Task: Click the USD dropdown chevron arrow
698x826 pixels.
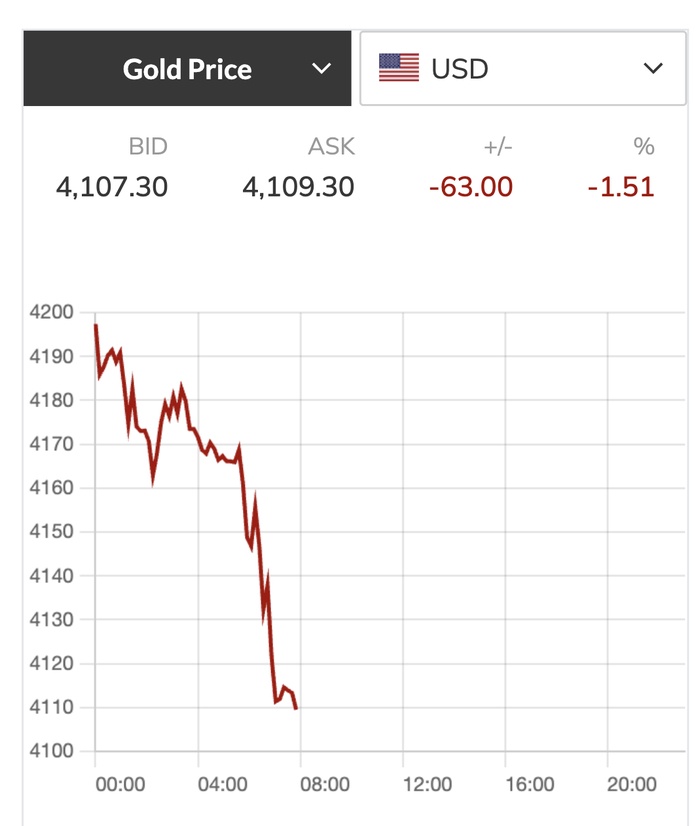Action: coord(652,69)
